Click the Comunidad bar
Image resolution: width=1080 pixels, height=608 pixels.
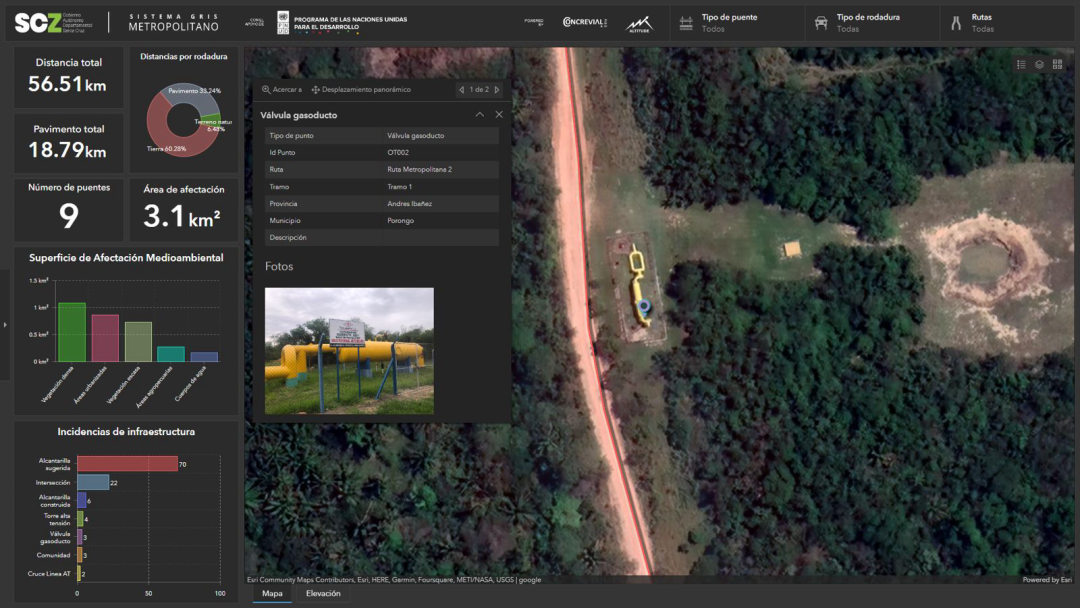79,555
